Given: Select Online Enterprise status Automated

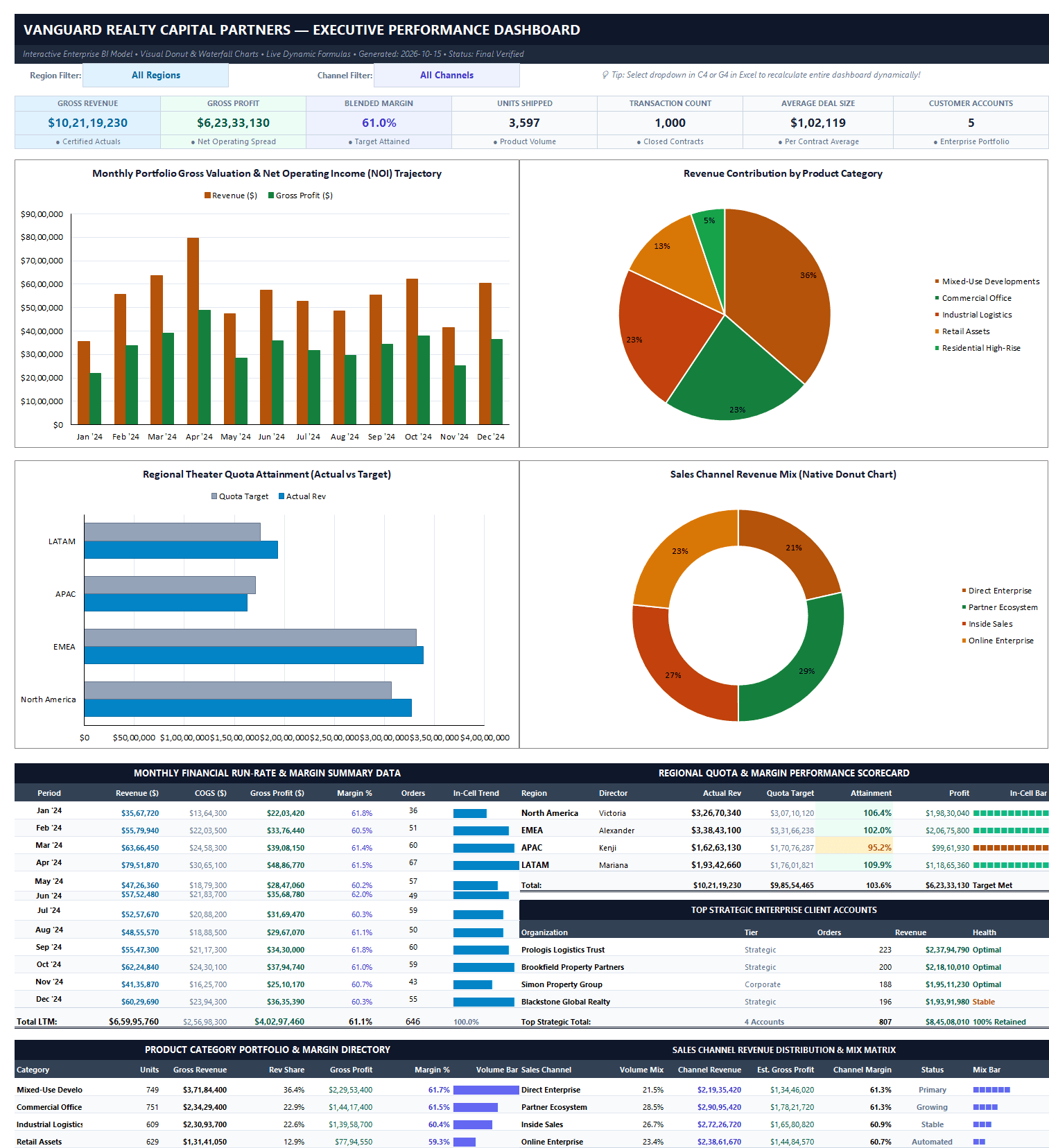Looking at the screenshot, I should click(932, 1142).
